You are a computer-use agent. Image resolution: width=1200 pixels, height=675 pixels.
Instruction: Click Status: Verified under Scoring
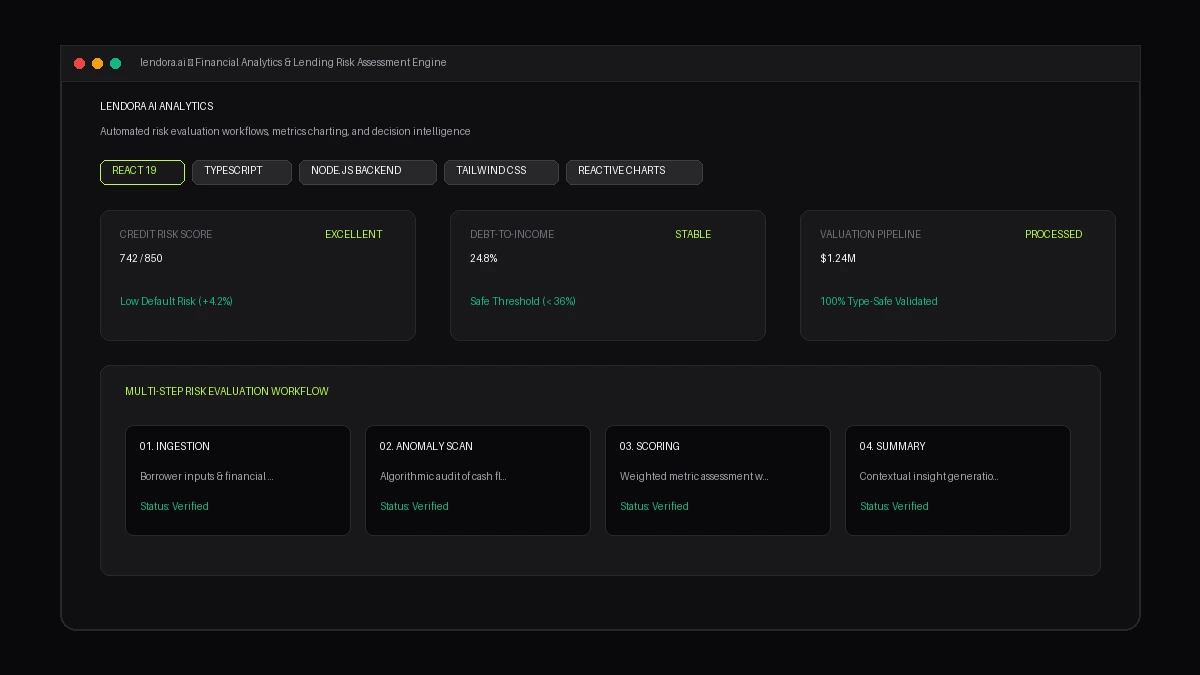654,506
